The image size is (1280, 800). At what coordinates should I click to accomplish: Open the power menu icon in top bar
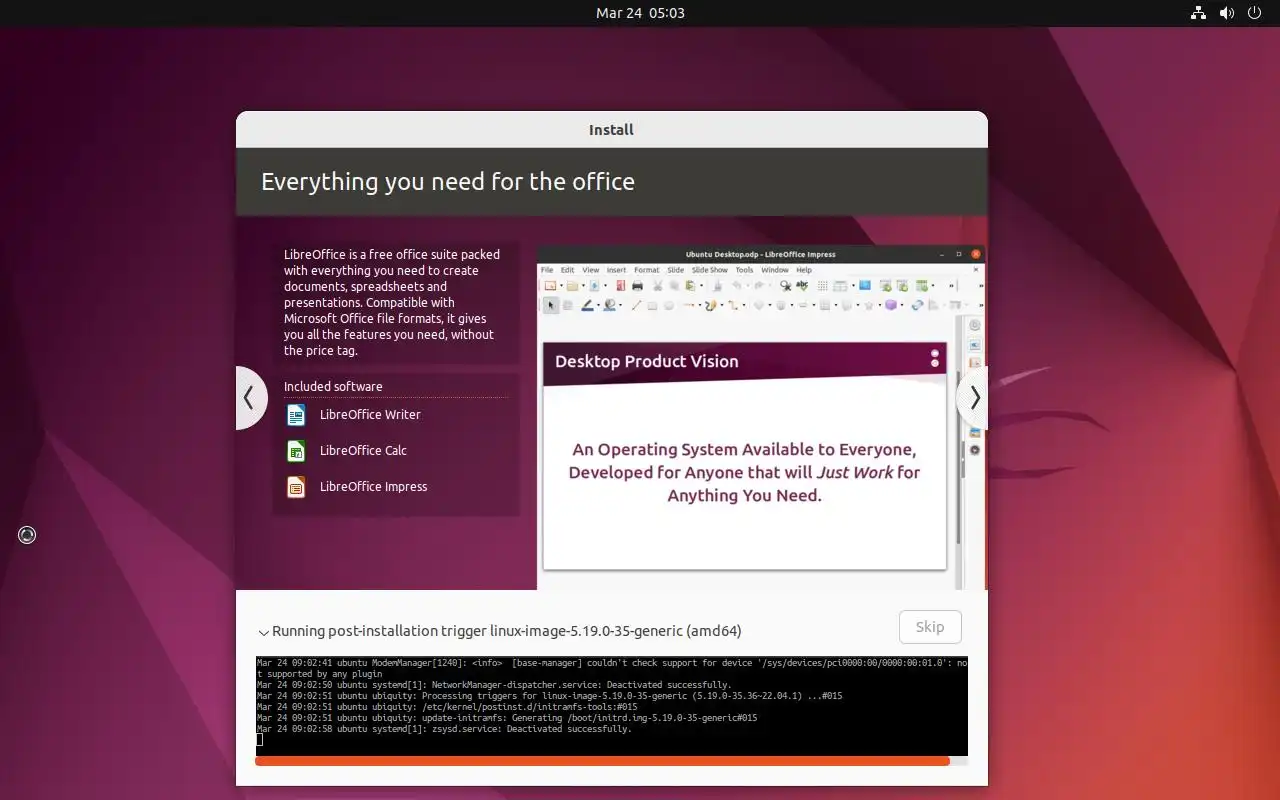point(1255,13)
